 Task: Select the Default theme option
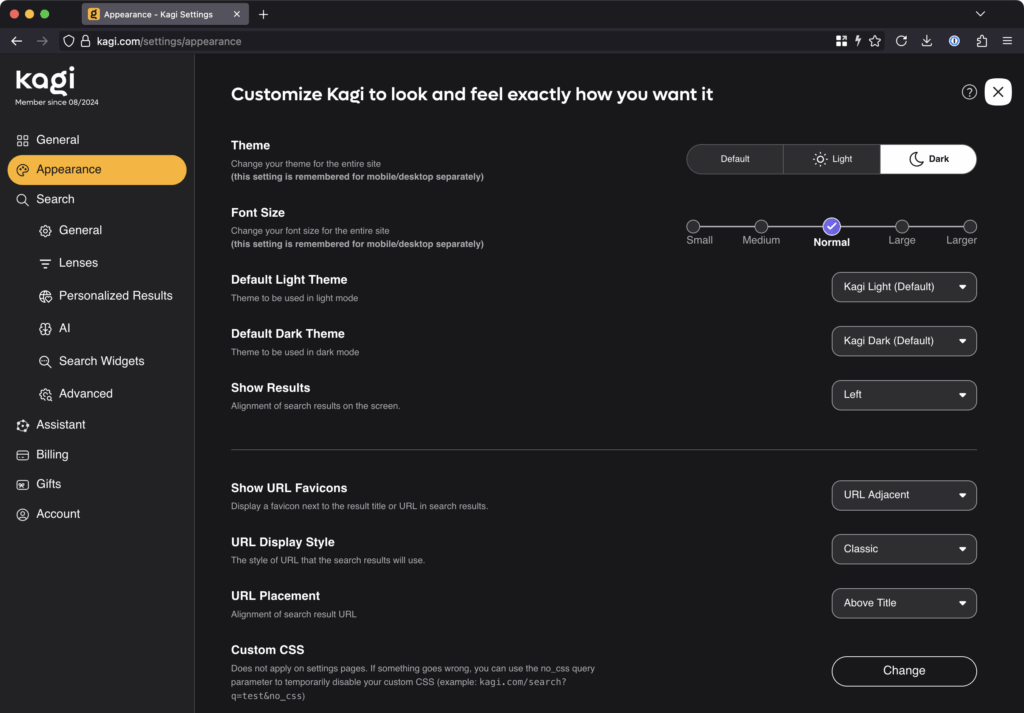(735, 159)
